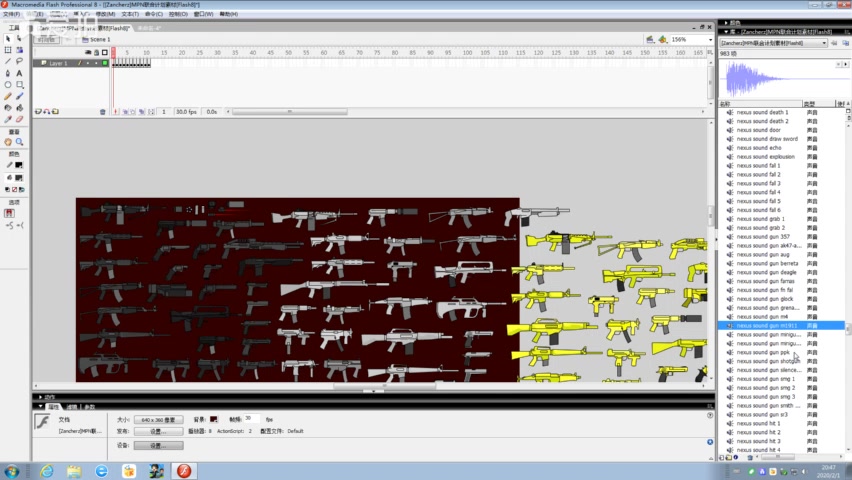The image size is (852, 480).
Task: Toggle visibility dot for Layer 1
Action: point(89,63)
